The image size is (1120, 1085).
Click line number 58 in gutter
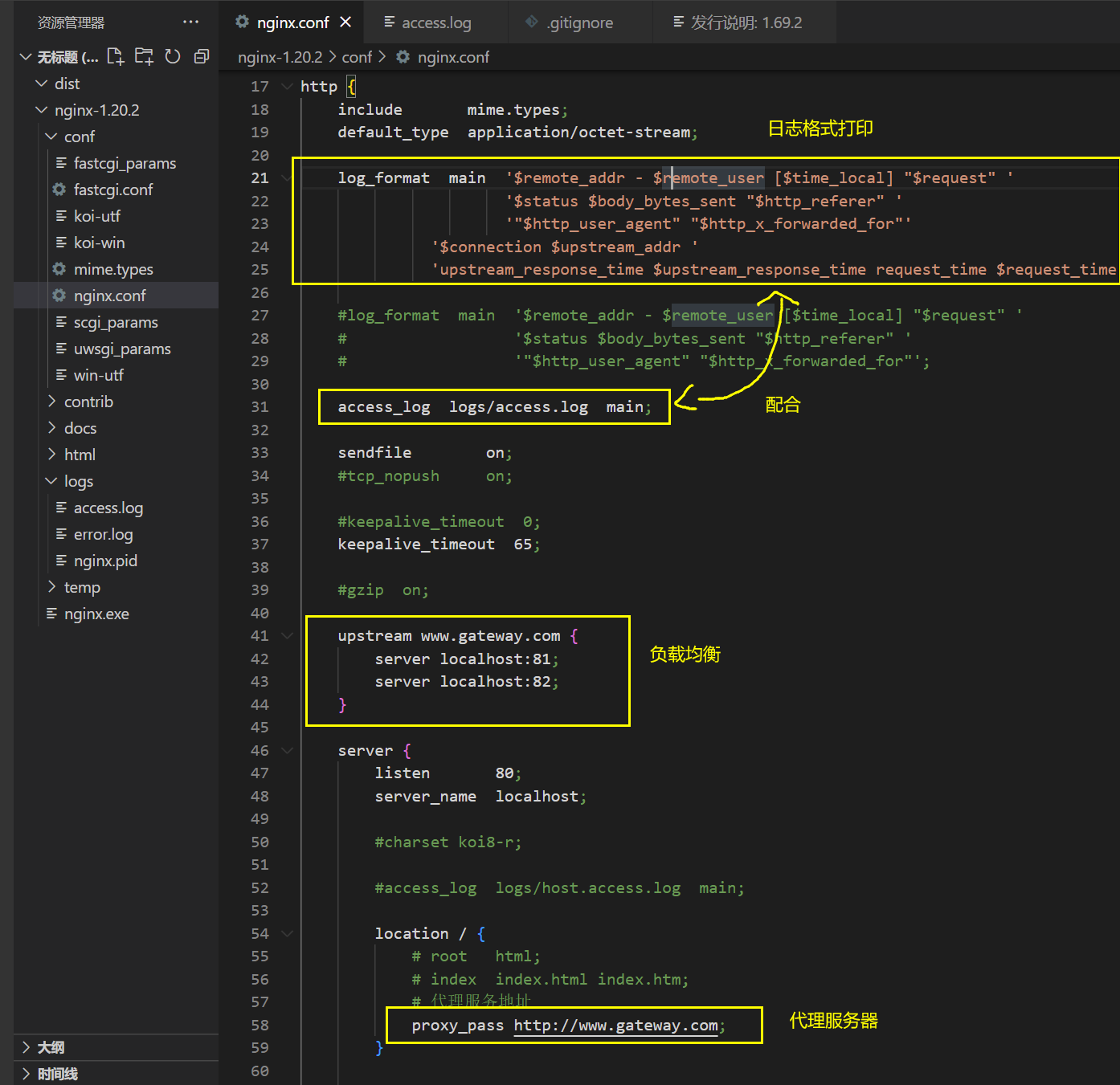(x=260, y=1026)
